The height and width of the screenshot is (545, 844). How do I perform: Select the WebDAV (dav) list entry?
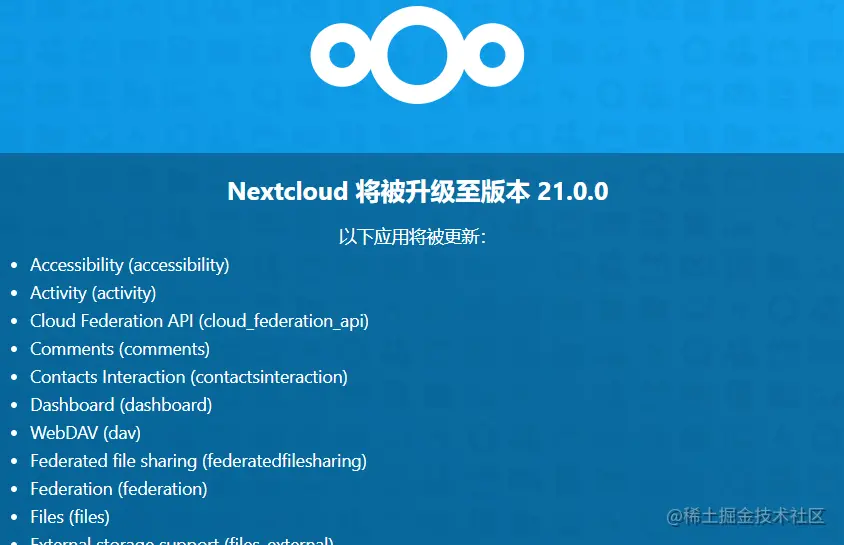click(86, 433)
